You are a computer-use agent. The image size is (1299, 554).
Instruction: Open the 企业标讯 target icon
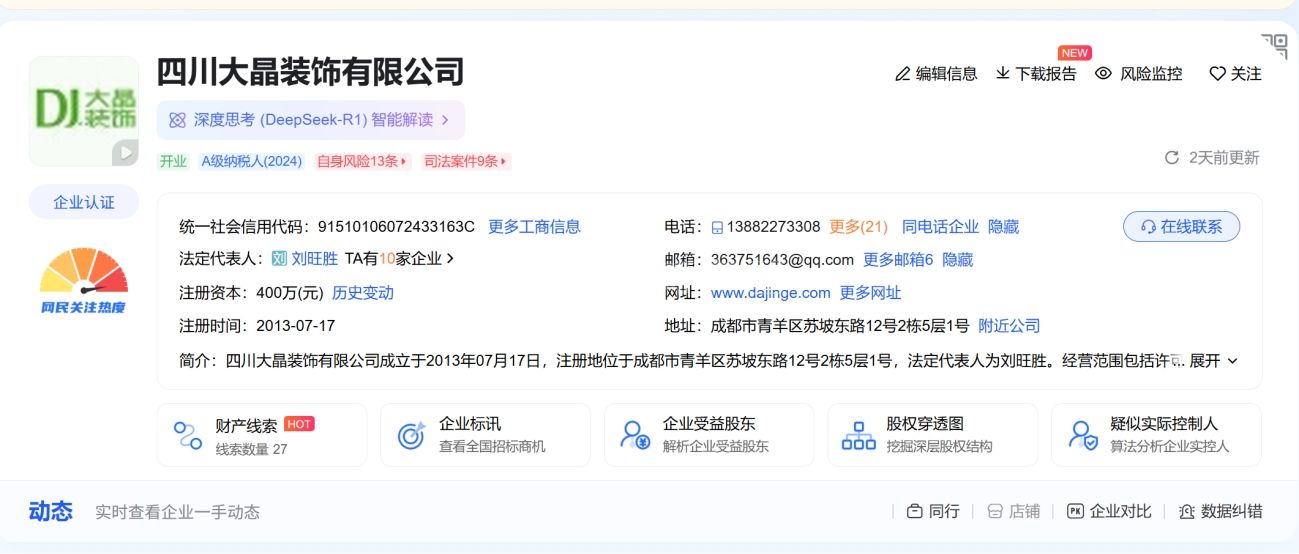[412, 435]
